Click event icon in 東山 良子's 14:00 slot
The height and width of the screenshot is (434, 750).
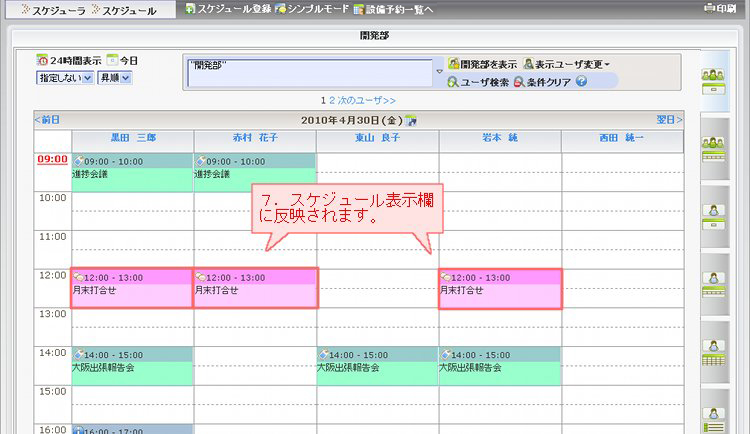tap(323, 355)
